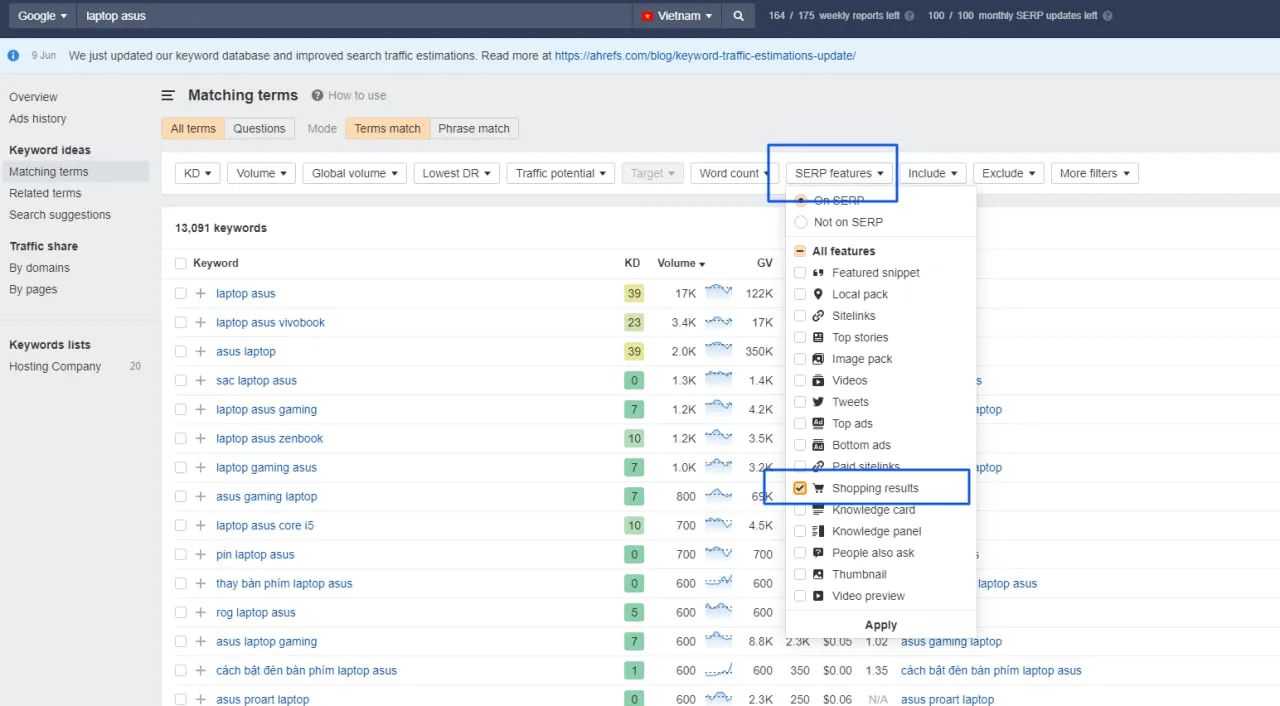This screenshot has height=706, width=1280.
Task: Click the info icon on the 9 Jun update banner
Action: coord(13,55)
